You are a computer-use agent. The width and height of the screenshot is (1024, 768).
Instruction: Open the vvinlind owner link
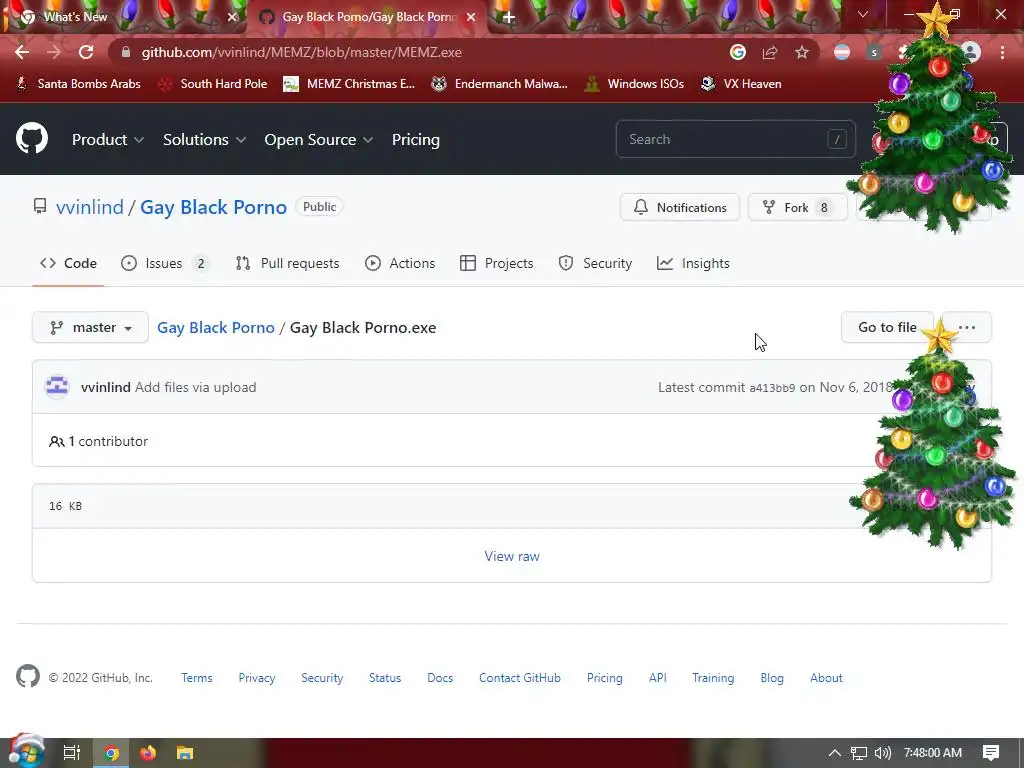coord(89,207)
